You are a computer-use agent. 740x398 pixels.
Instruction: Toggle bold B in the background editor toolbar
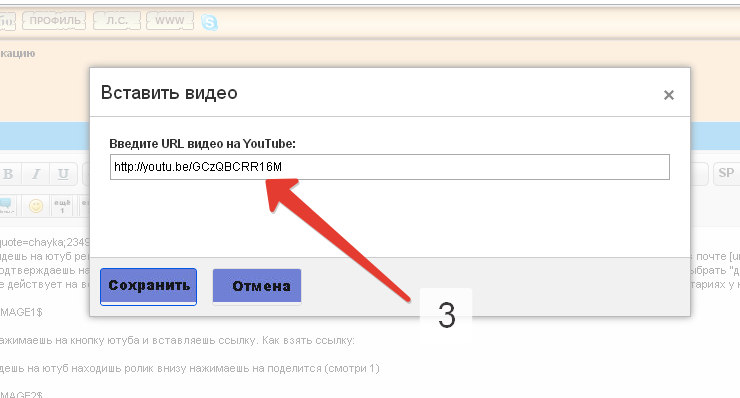8,174
